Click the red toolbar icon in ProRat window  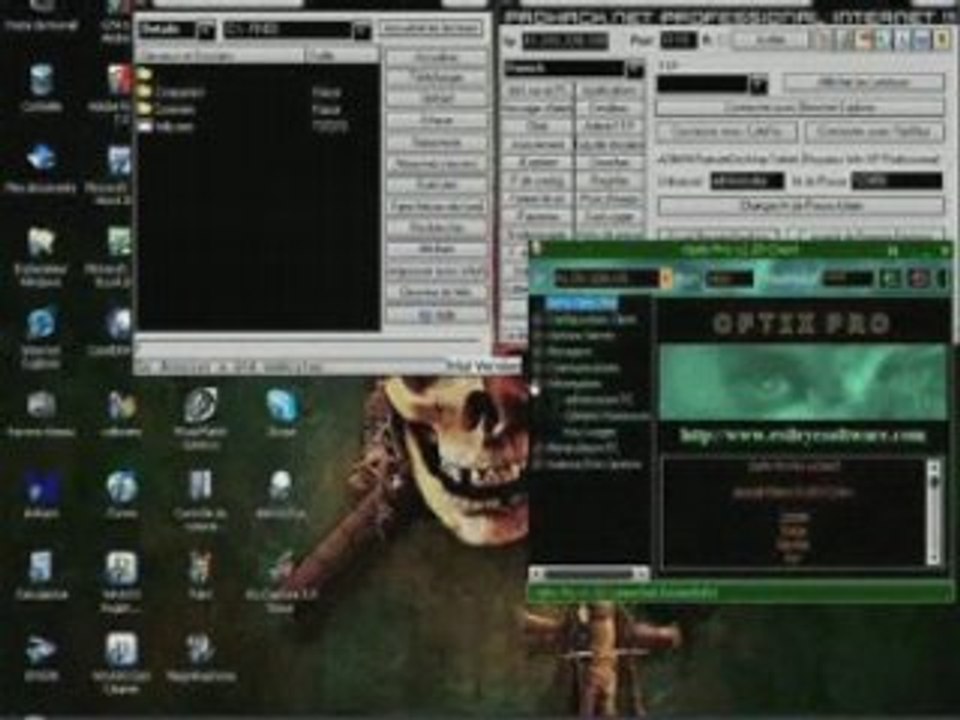point(864,40)
